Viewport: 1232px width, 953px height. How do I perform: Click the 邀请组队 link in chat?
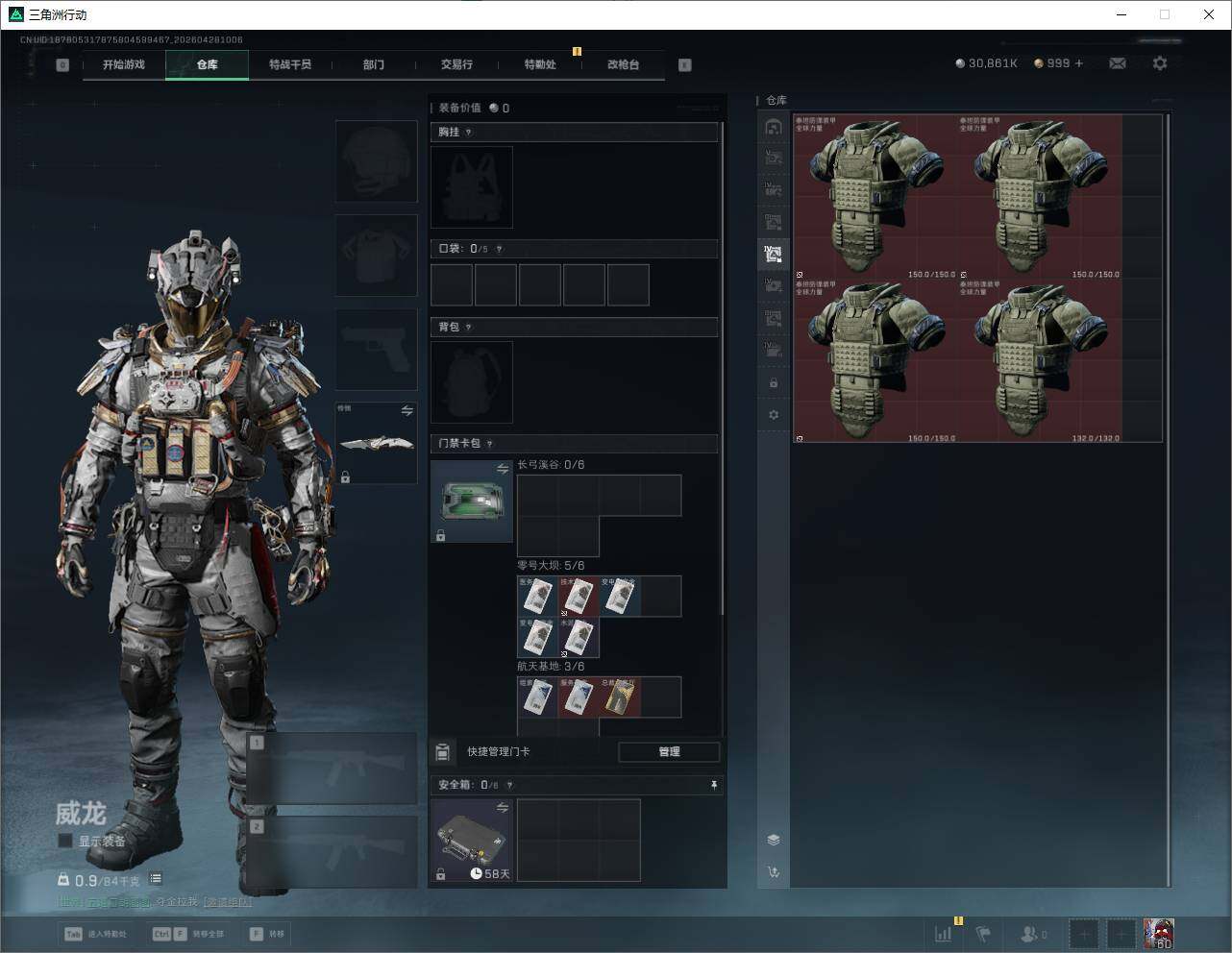pos(228,902)
